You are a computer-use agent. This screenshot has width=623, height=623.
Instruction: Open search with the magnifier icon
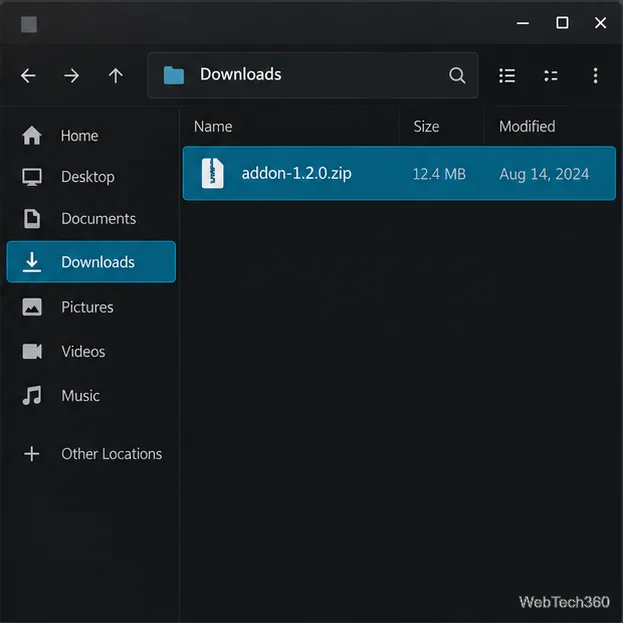click(457, 75)
